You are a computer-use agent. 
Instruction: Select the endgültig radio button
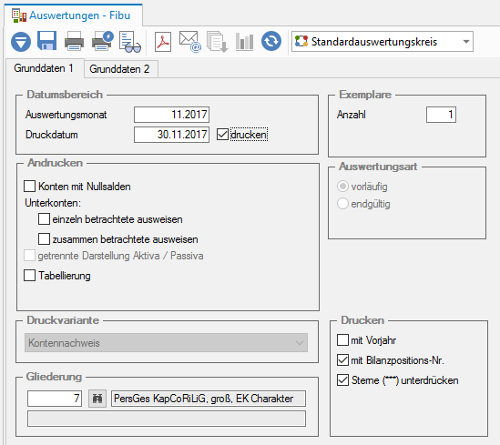[x=343, y=203]
